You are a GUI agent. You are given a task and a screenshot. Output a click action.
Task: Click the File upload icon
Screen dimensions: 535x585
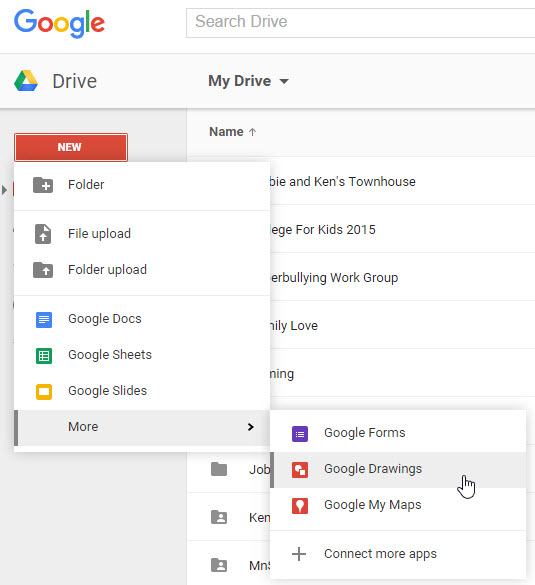click(x=43, y=234)
